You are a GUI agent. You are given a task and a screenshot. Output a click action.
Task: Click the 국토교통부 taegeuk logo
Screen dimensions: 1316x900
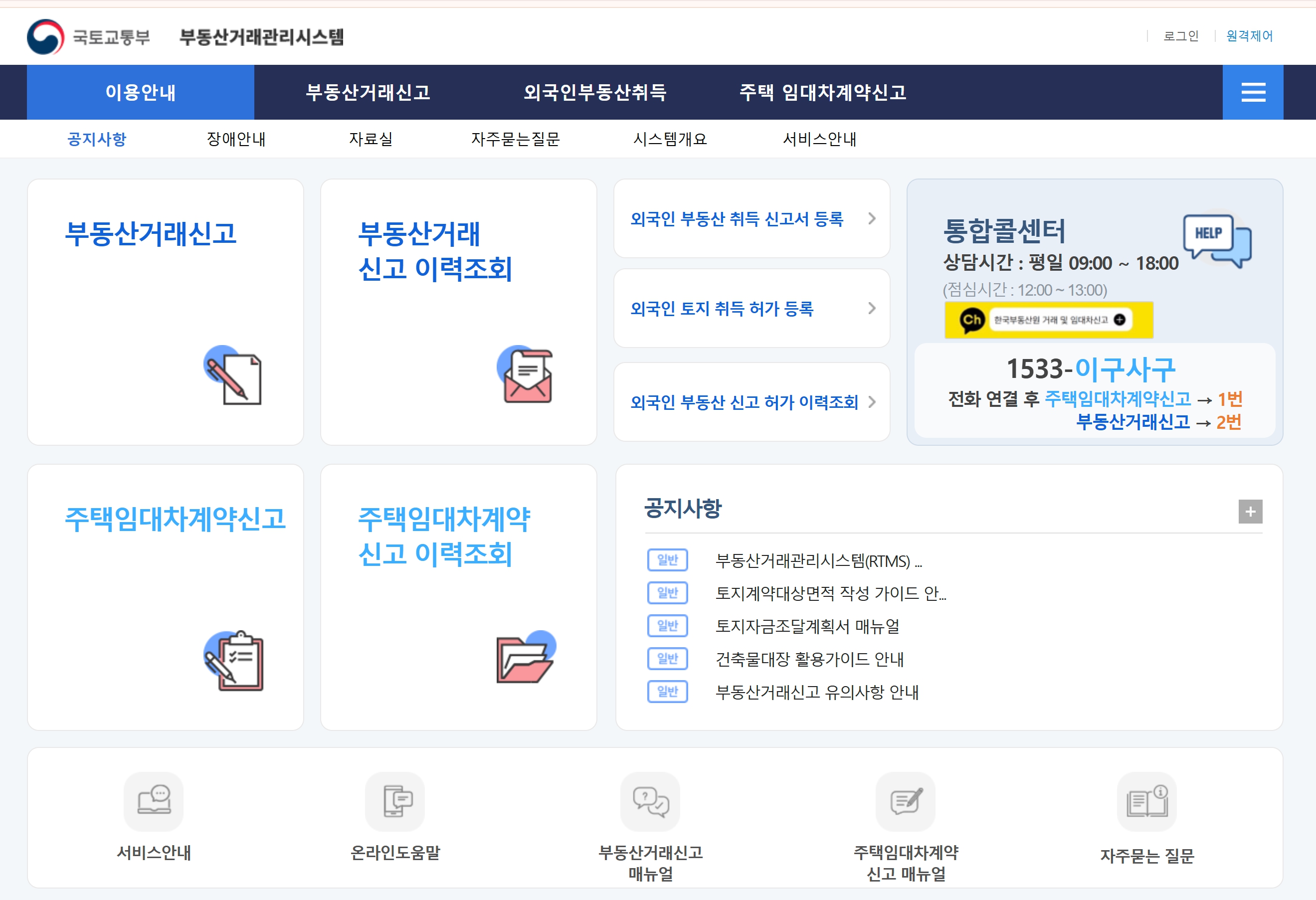click(x=45, y=37)
